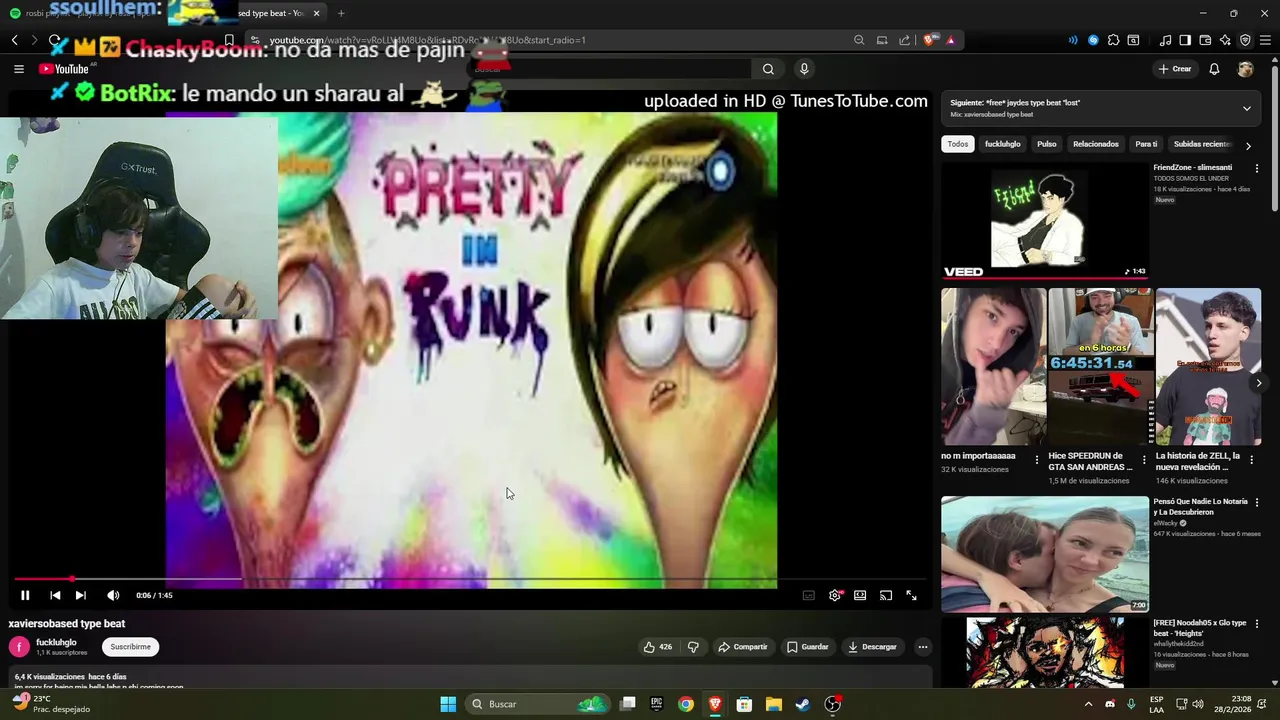Toggle subtitles in the video player

[809, 595]
